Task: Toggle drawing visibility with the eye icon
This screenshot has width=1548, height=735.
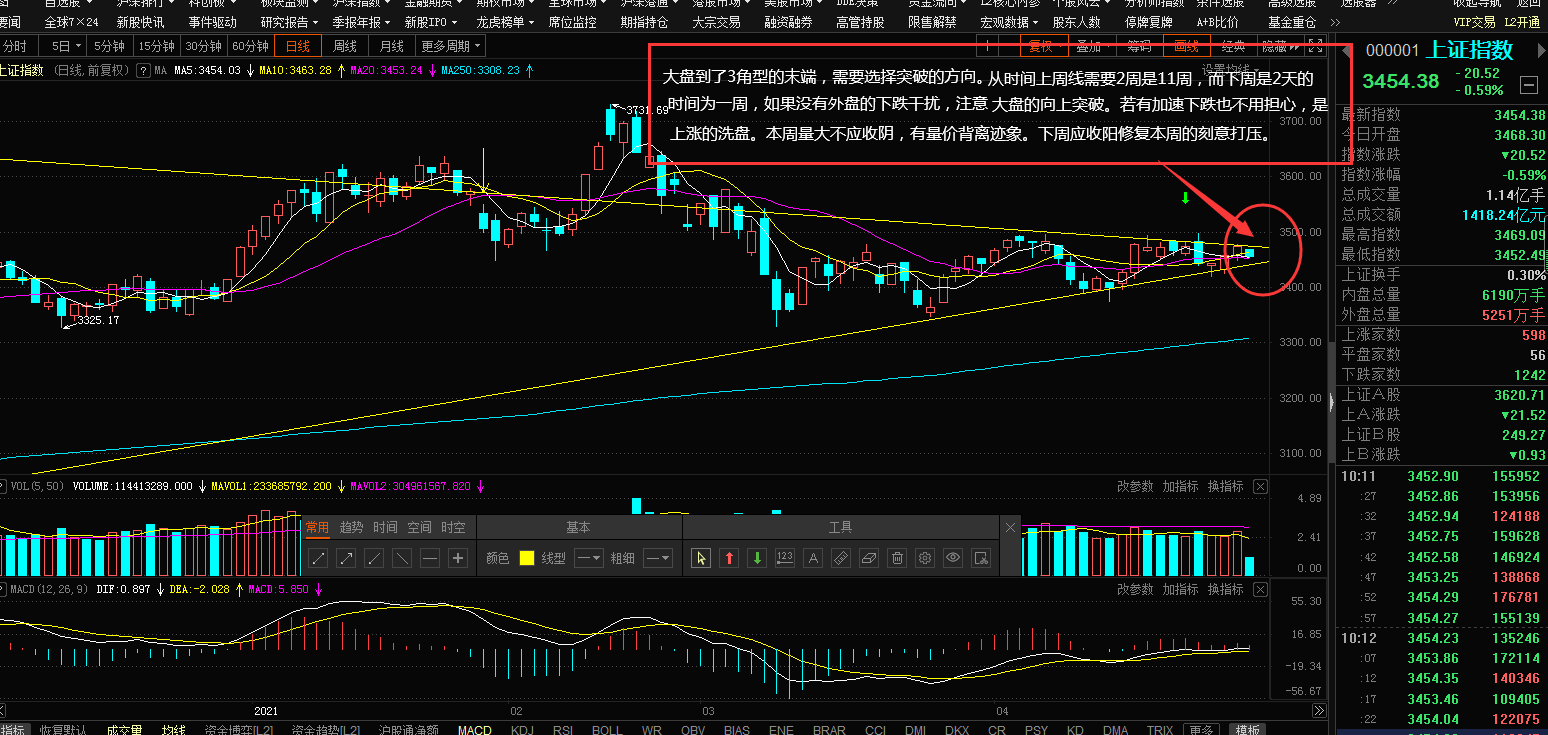Action: pos(953,558)
